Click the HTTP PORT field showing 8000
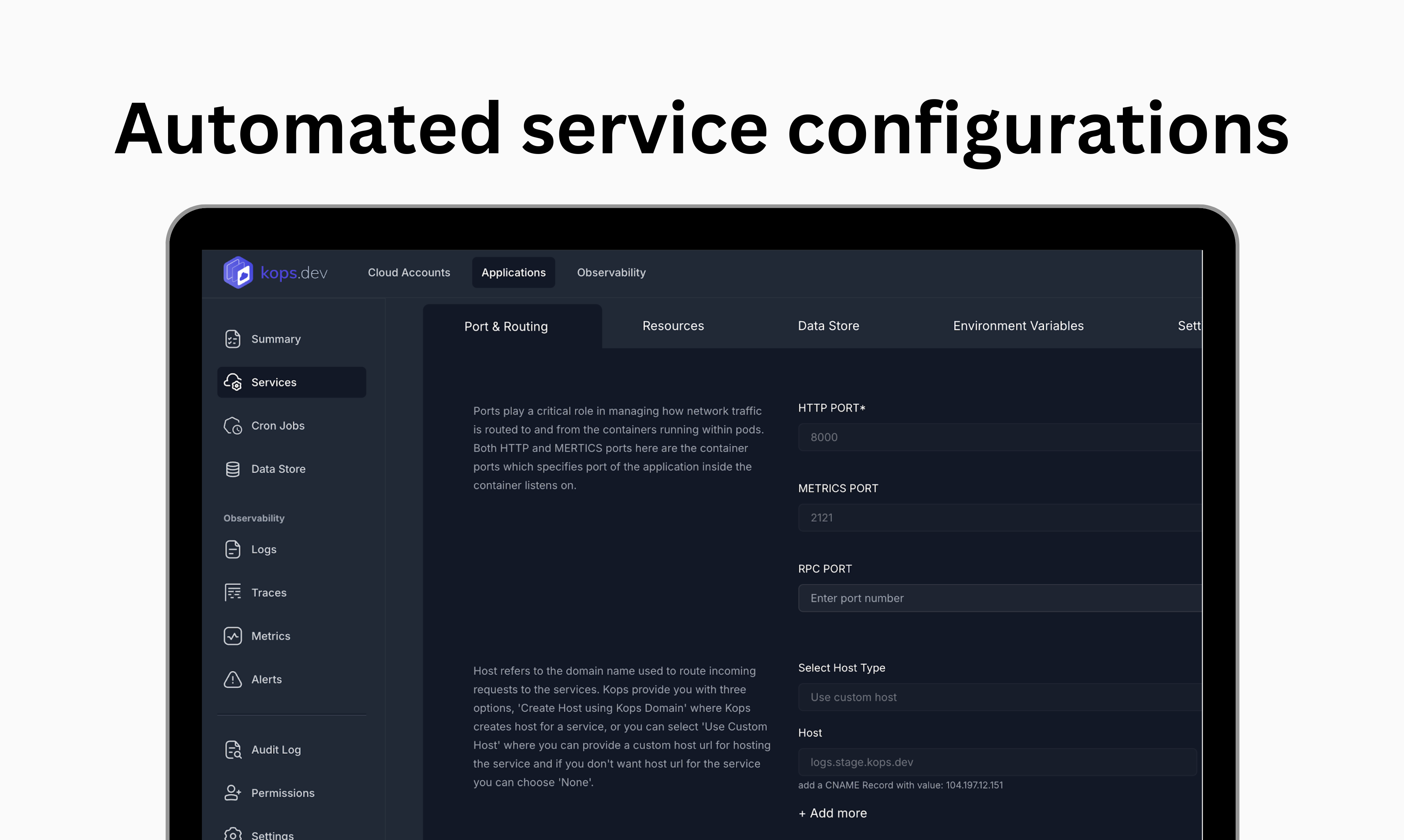This screenshot has width=1404, height=840. 1000,437
